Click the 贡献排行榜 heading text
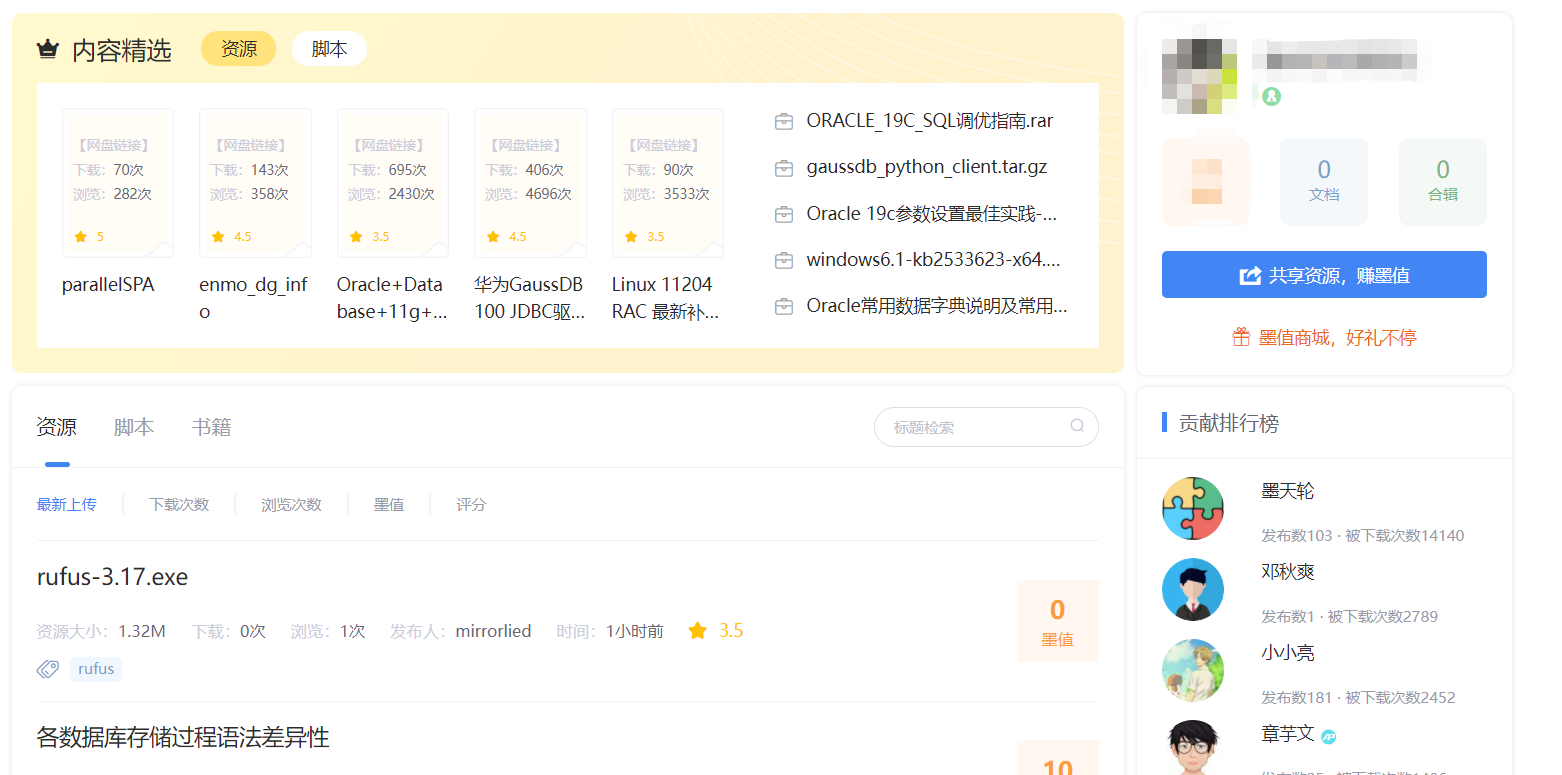The height and width of the screenshot is (775, 1562). (1229, 423)
